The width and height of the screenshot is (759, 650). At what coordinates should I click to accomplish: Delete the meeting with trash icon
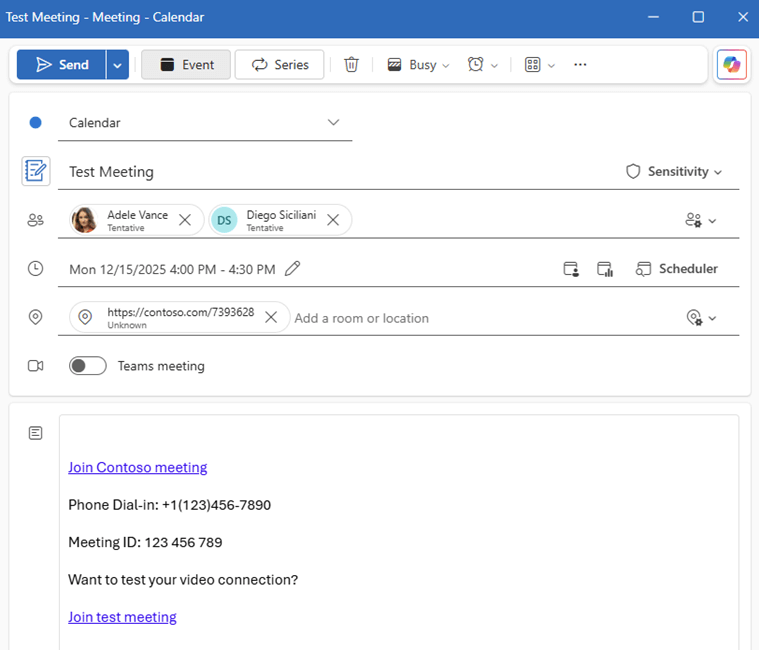351,64
